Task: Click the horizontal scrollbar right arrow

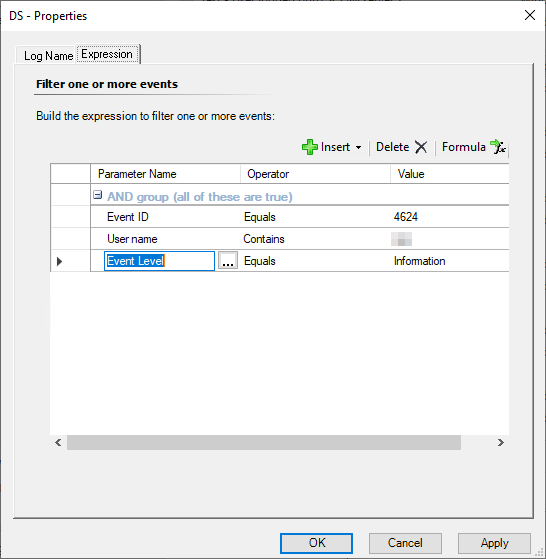Action: pos(501,442)
